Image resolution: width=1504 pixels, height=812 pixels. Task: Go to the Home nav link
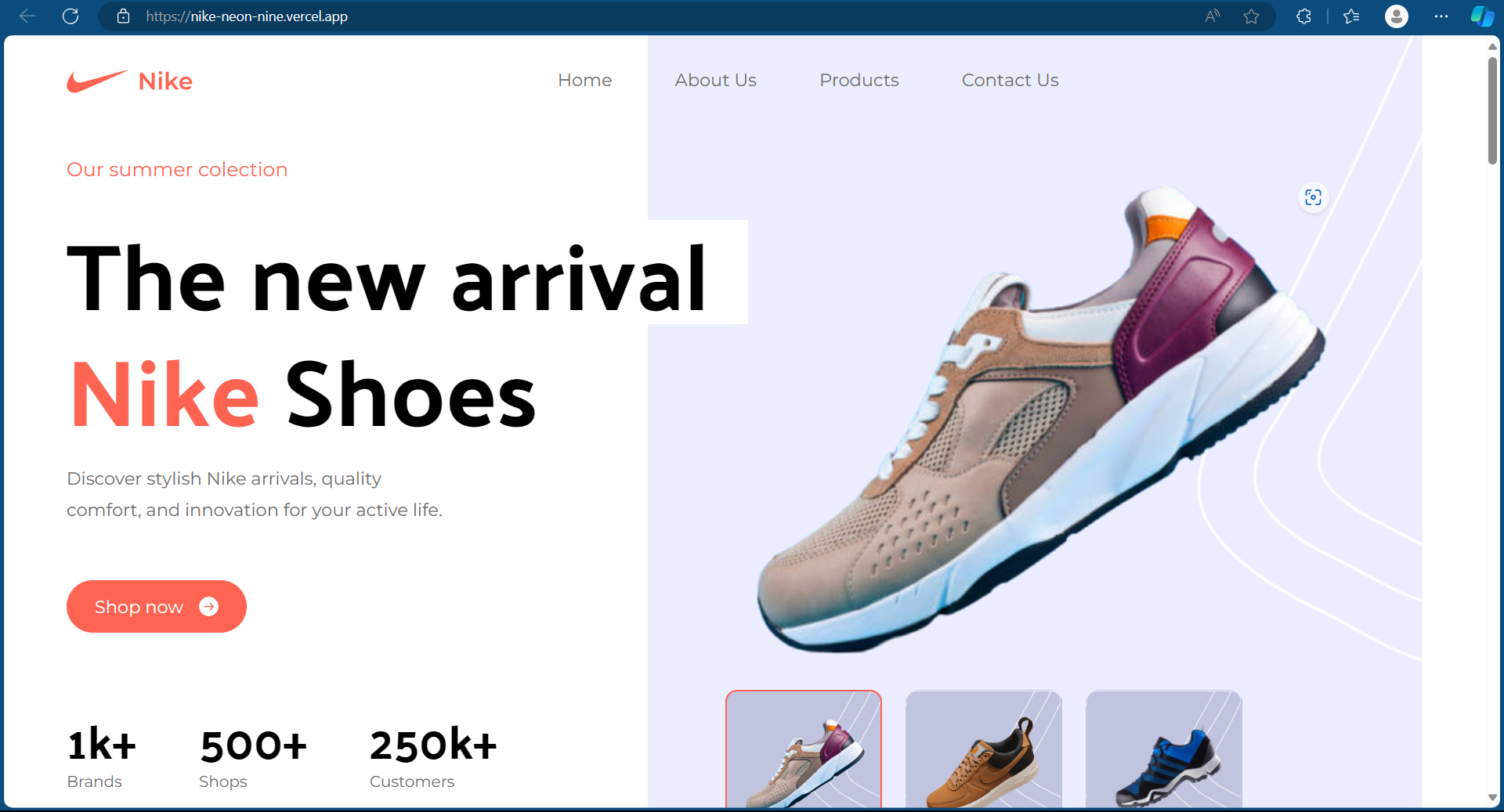pyautogui.click(x=585, y=80)
